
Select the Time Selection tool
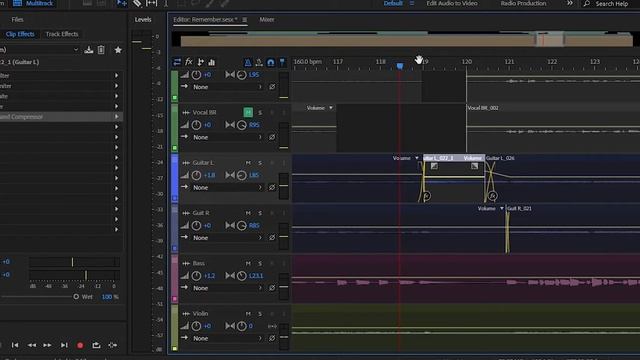click(166, 3)
